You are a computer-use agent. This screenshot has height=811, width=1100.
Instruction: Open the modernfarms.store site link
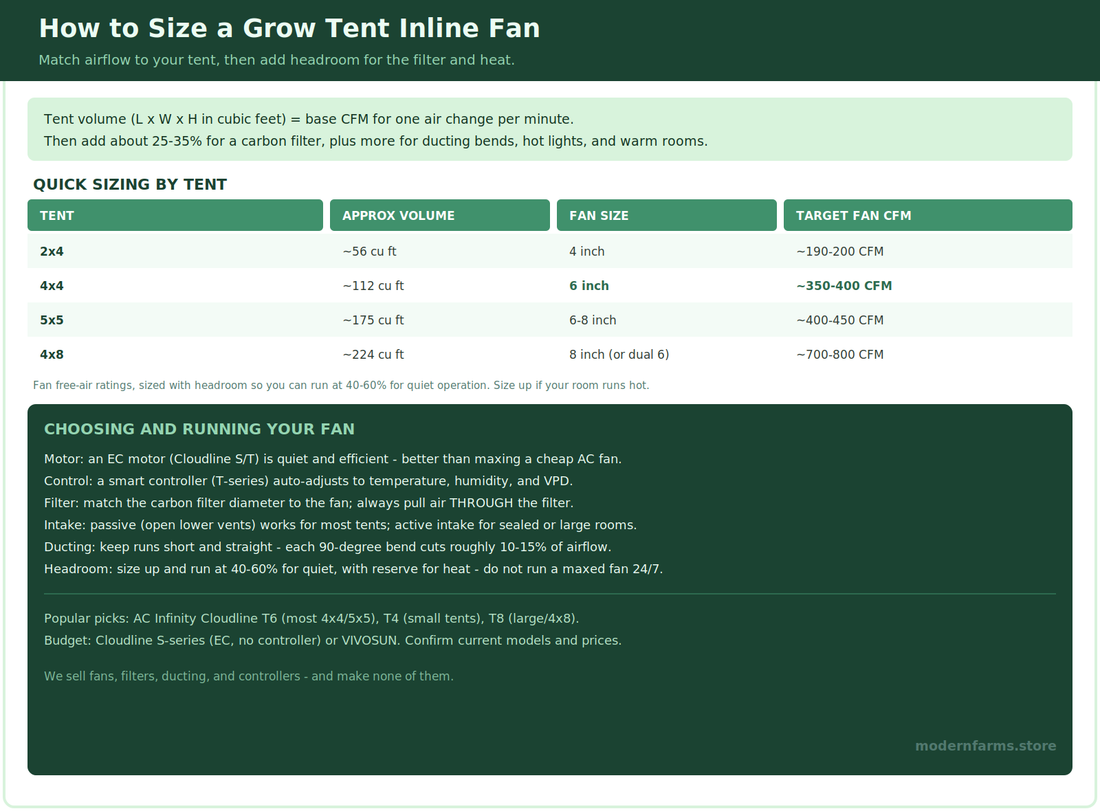[x=986, y=746]
